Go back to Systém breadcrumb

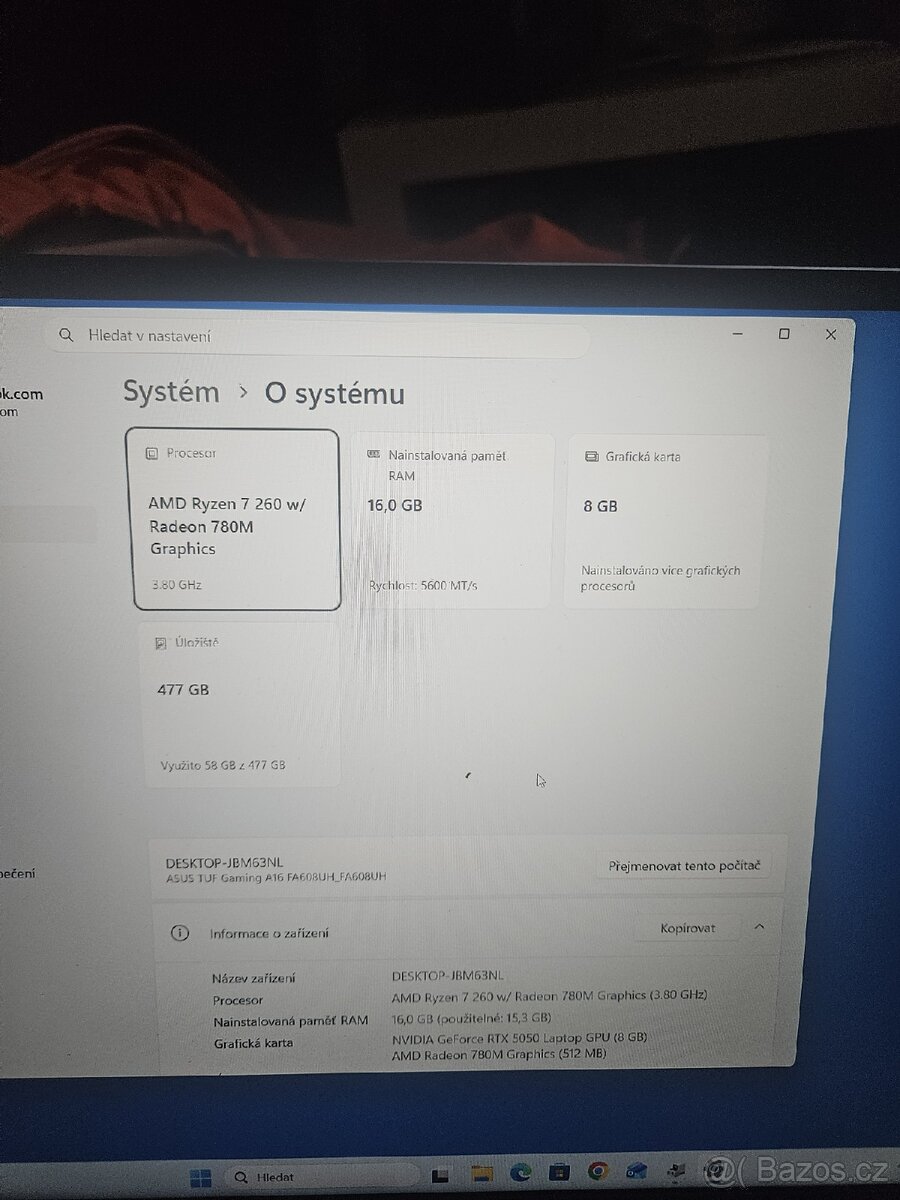coord(171,392)
